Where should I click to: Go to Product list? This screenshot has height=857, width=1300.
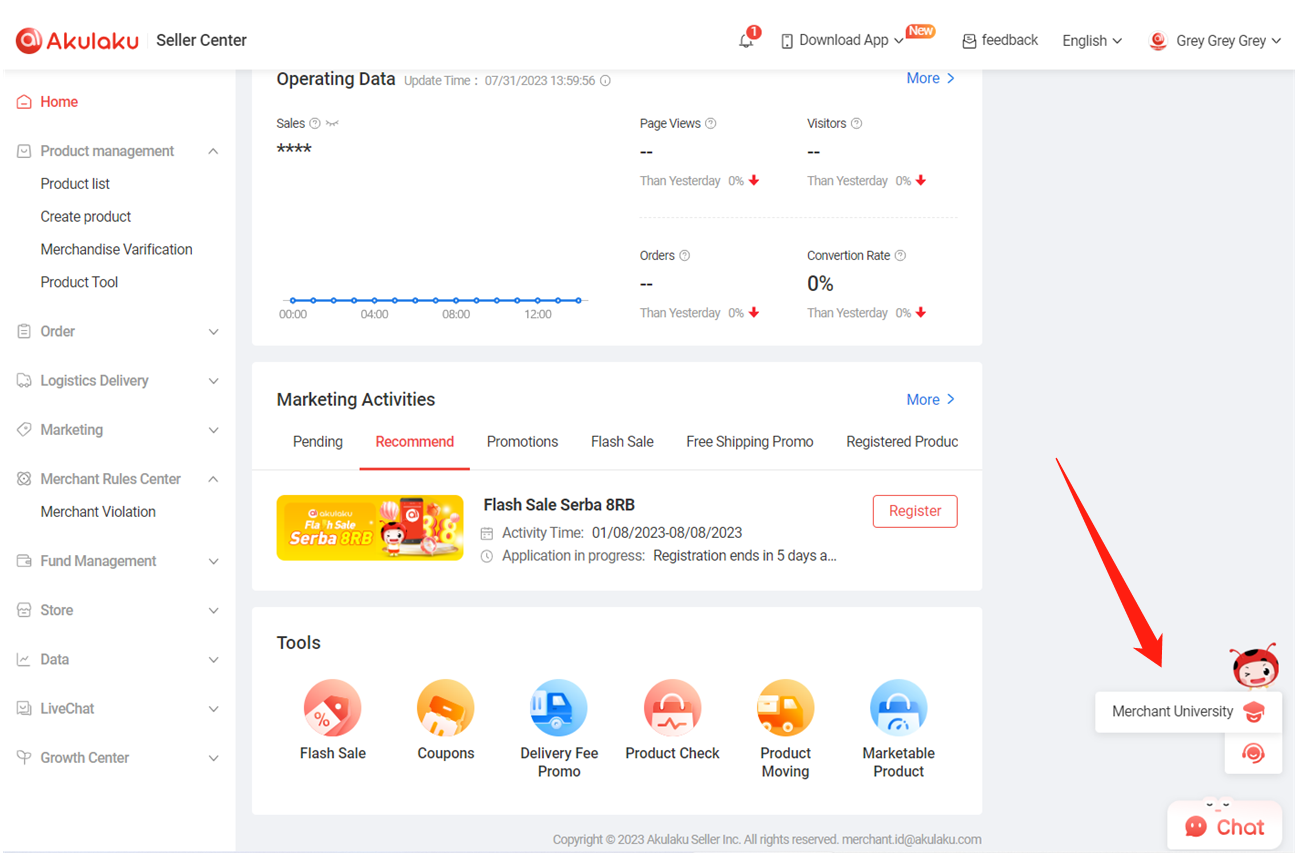click(75, 184)
